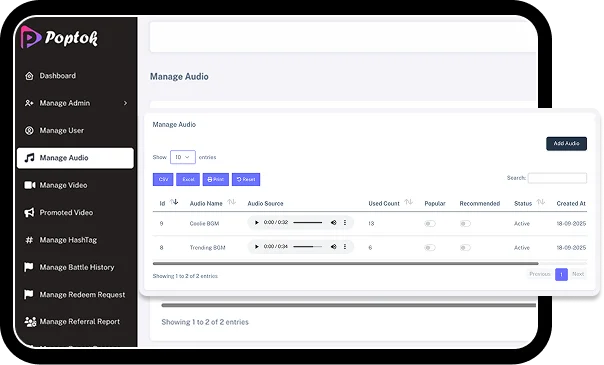Click the music note Manage Audio icon
Image resolution: width=604 pixels, height=365 pixels.
(x=29, y=158)
